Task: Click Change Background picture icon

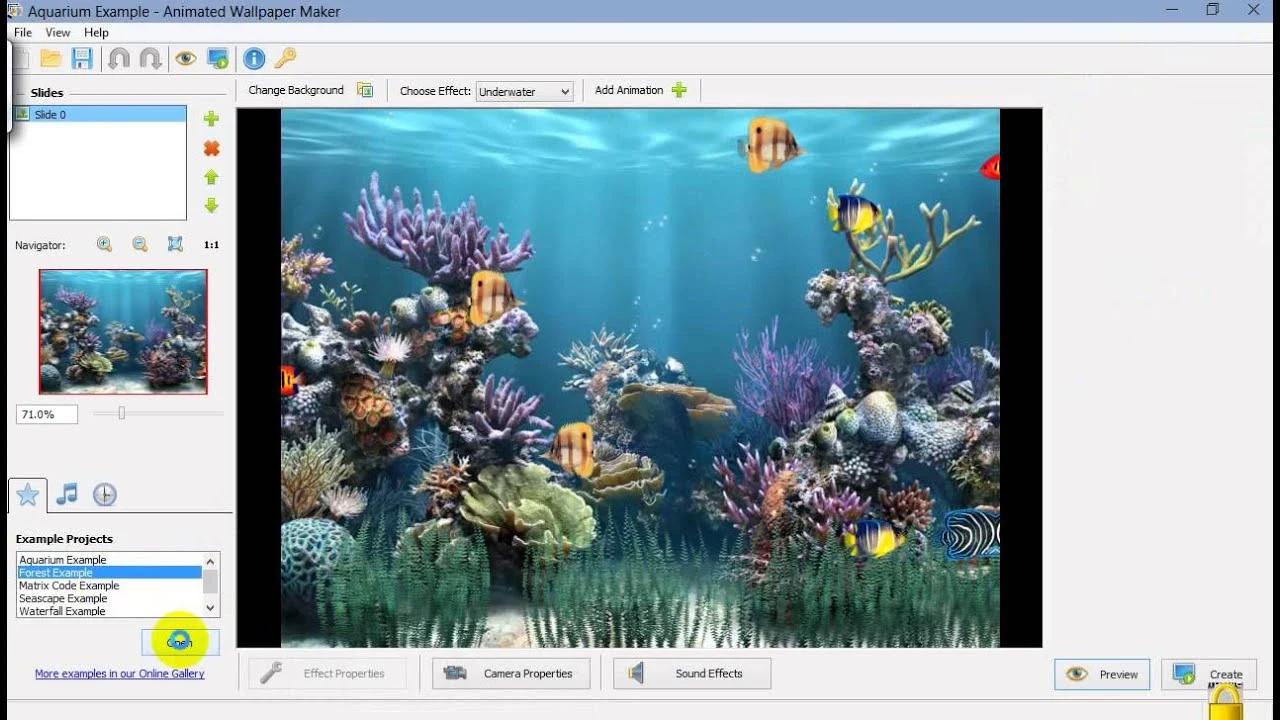Action: pyautogui.click(x=365, y=90)
